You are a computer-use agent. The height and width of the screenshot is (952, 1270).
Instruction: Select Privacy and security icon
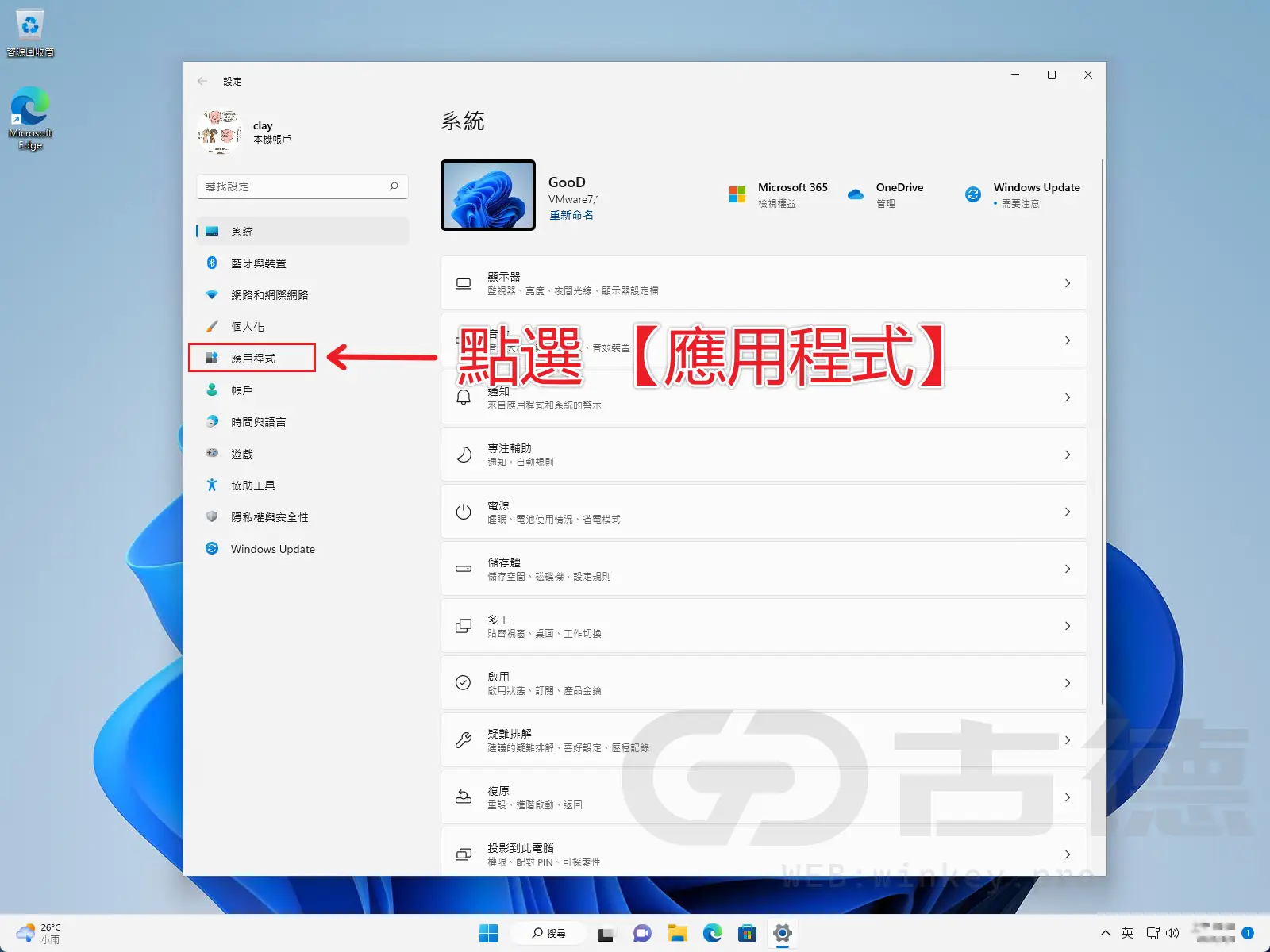coord(212,516)
